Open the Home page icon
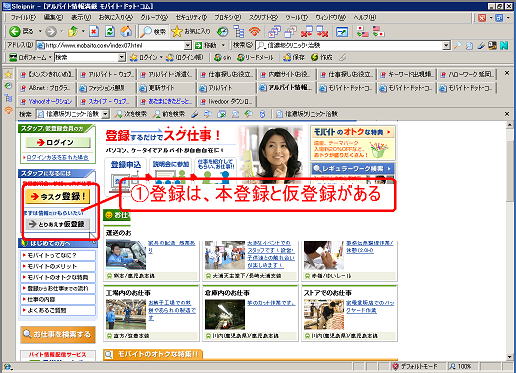516x373 pixels. click(x=126, y=32)
